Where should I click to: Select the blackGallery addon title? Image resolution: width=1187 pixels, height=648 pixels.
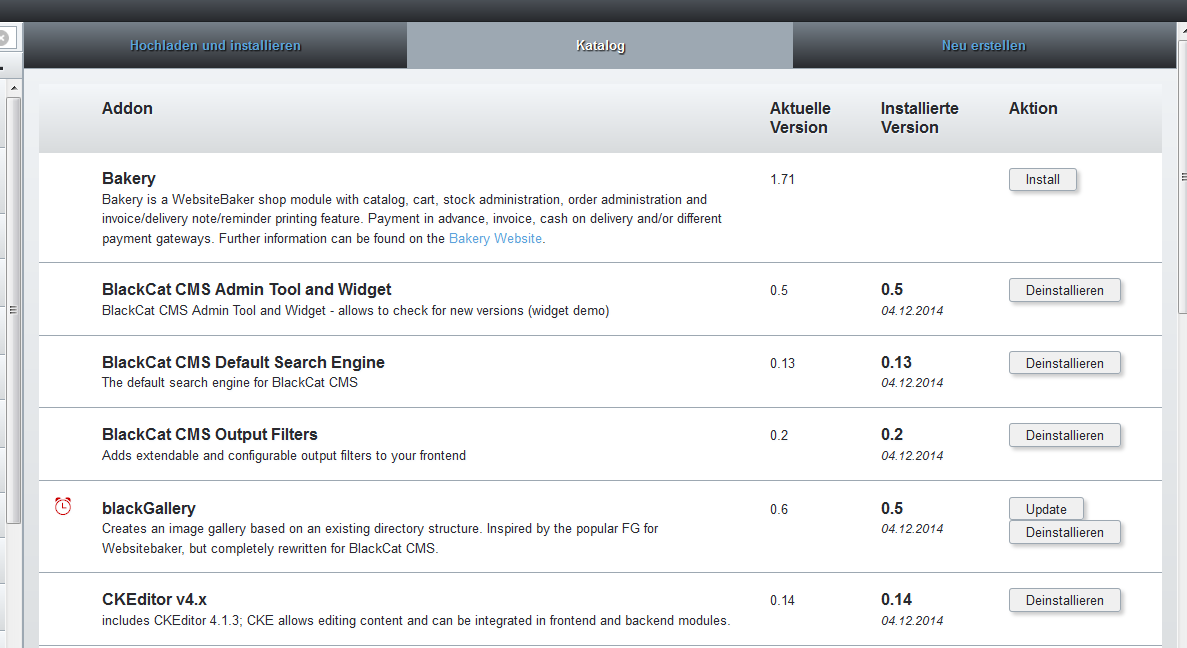[149, 508]
